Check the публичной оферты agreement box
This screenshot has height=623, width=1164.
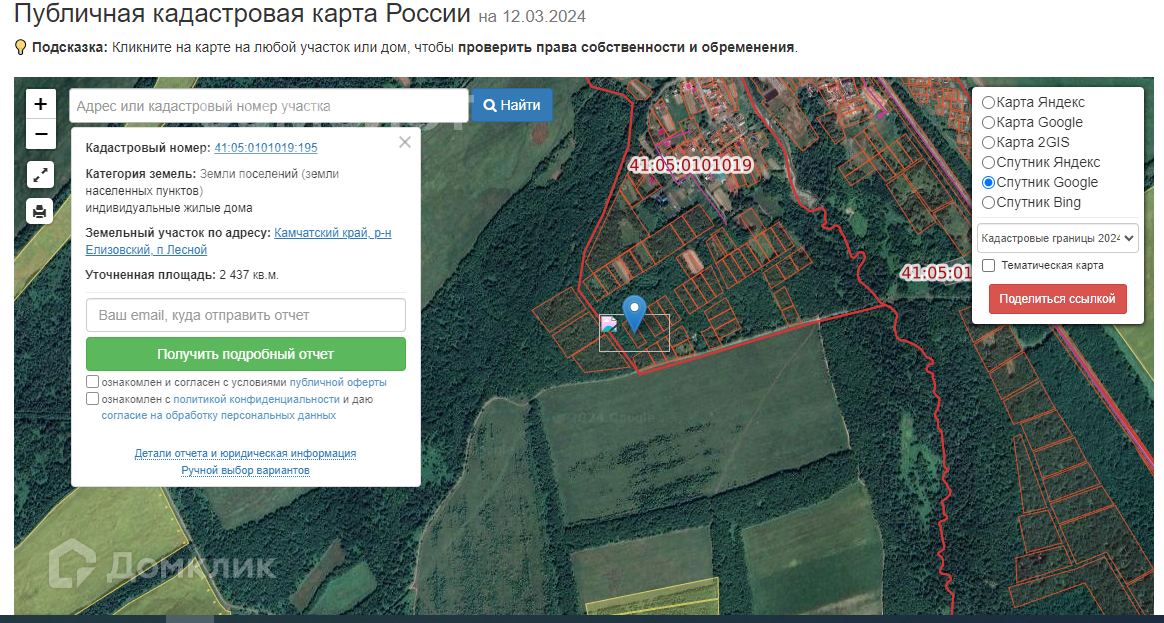(x=93, y=382)
